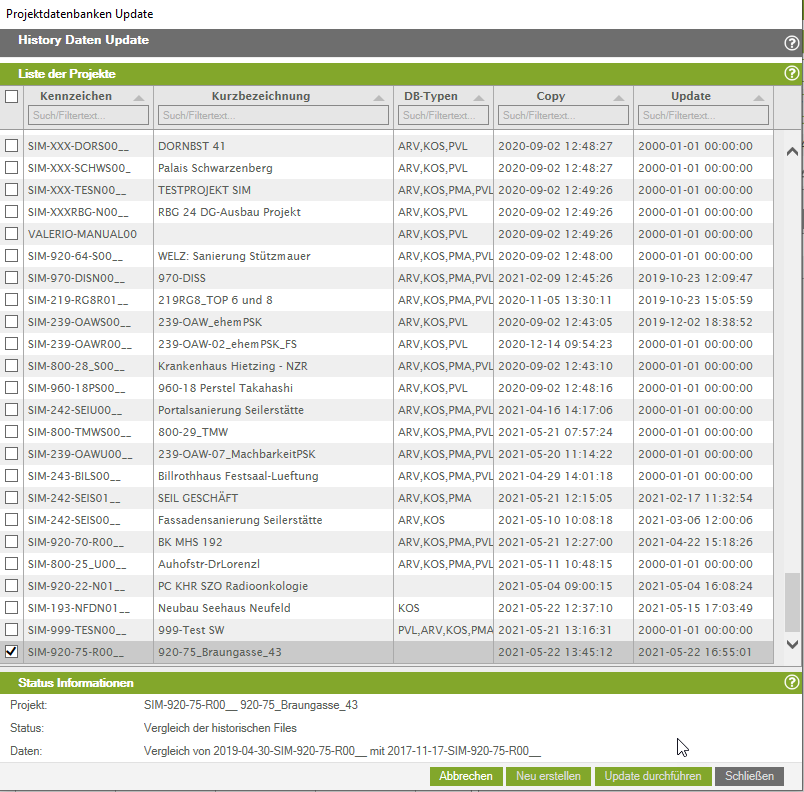Image resolution: width=804 pixels, height=792 pixels.
Task: Click Update durchführen button
Action: [x=653, y=776]
